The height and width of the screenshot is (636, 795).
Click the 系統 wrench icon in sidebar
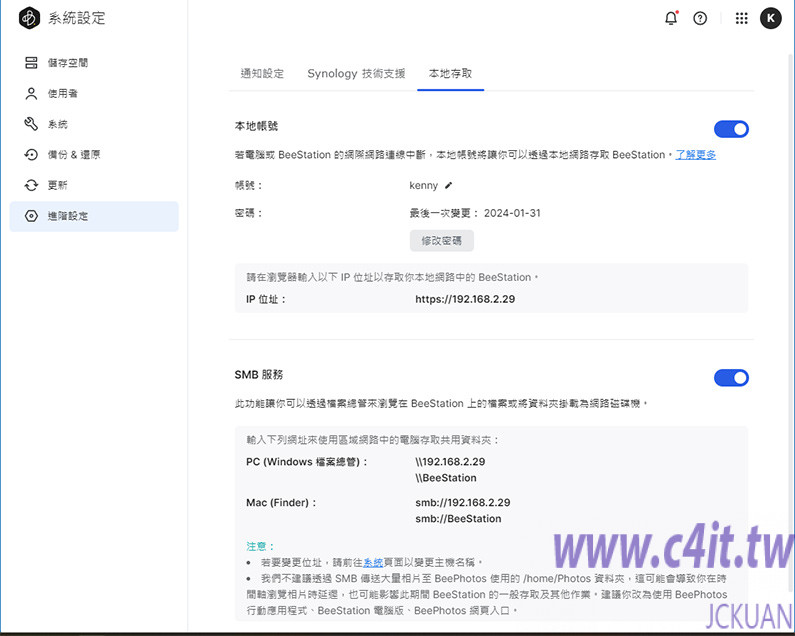[x=31, y=124]
